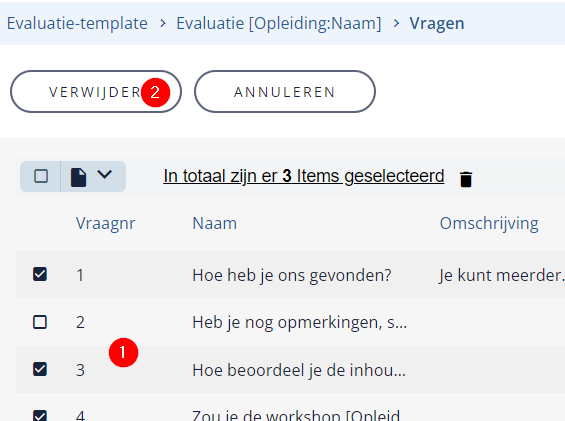The width and height of the screenshot is (565, 421).
Task: Go to Evaluatie [Opleiding:Naam] breadcrumb
Action: coord(279,23)
